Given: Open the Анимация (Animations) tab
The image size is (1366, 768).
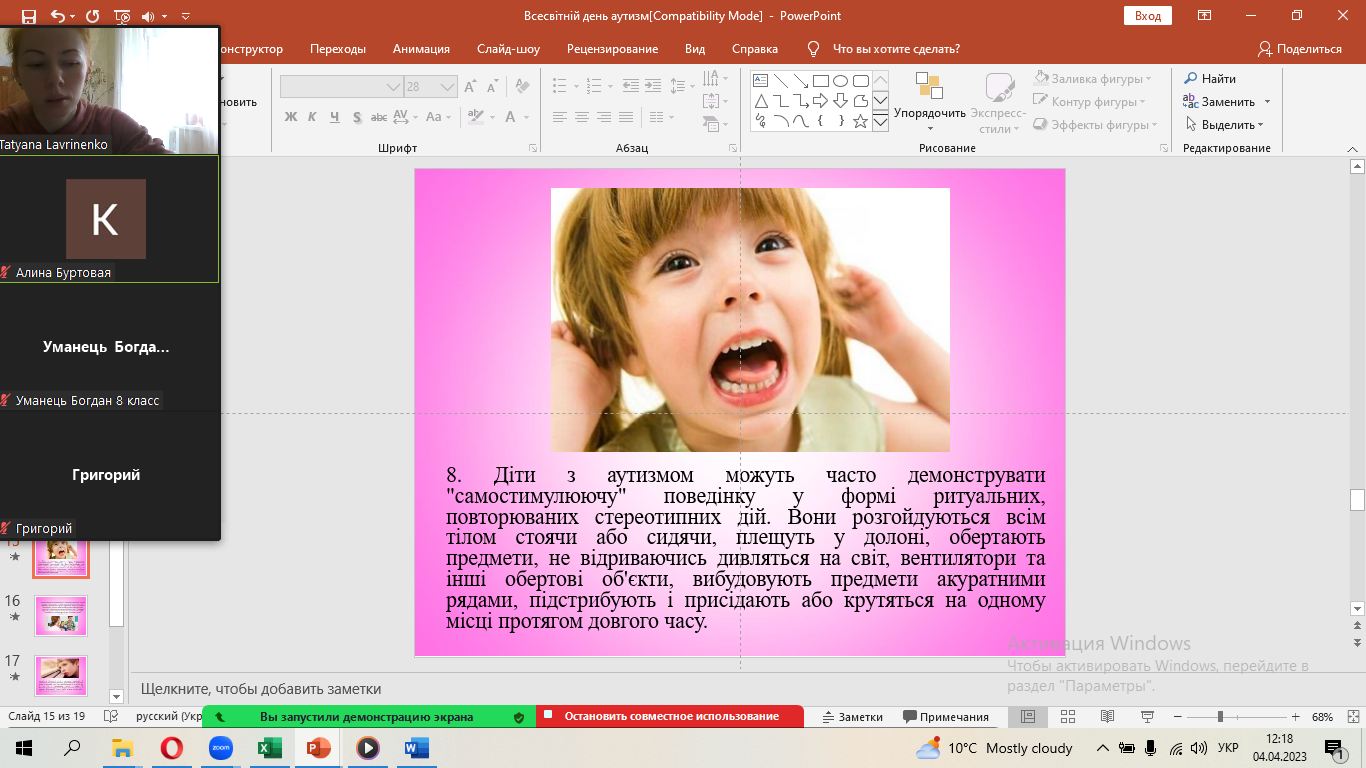Looking at the screenshot, I should pyautogui.click(x=421, y=49).
